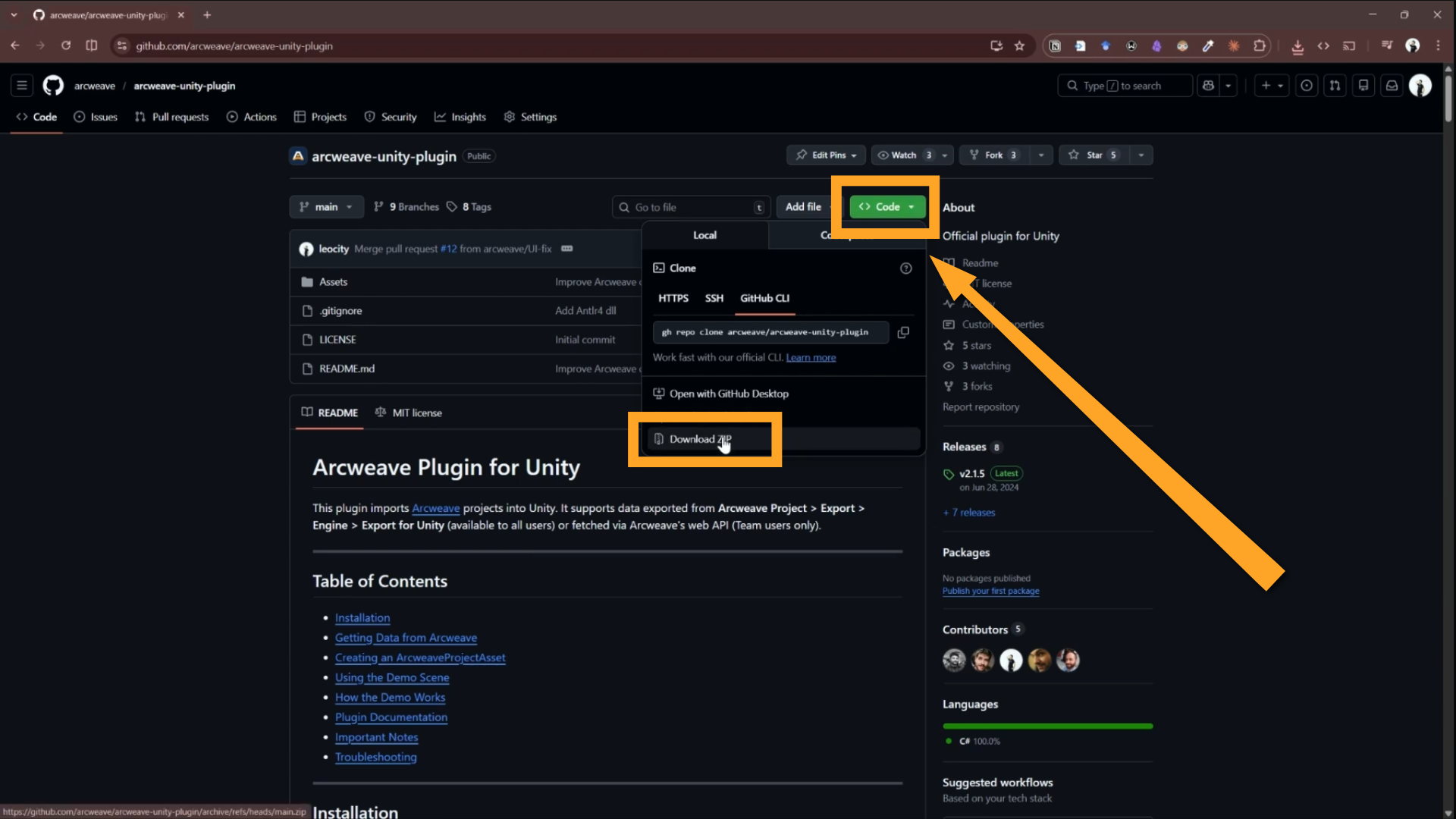Open the pull requests header icon
Viewport: 1456px width, 819px height.
(x=1335, y=86)
